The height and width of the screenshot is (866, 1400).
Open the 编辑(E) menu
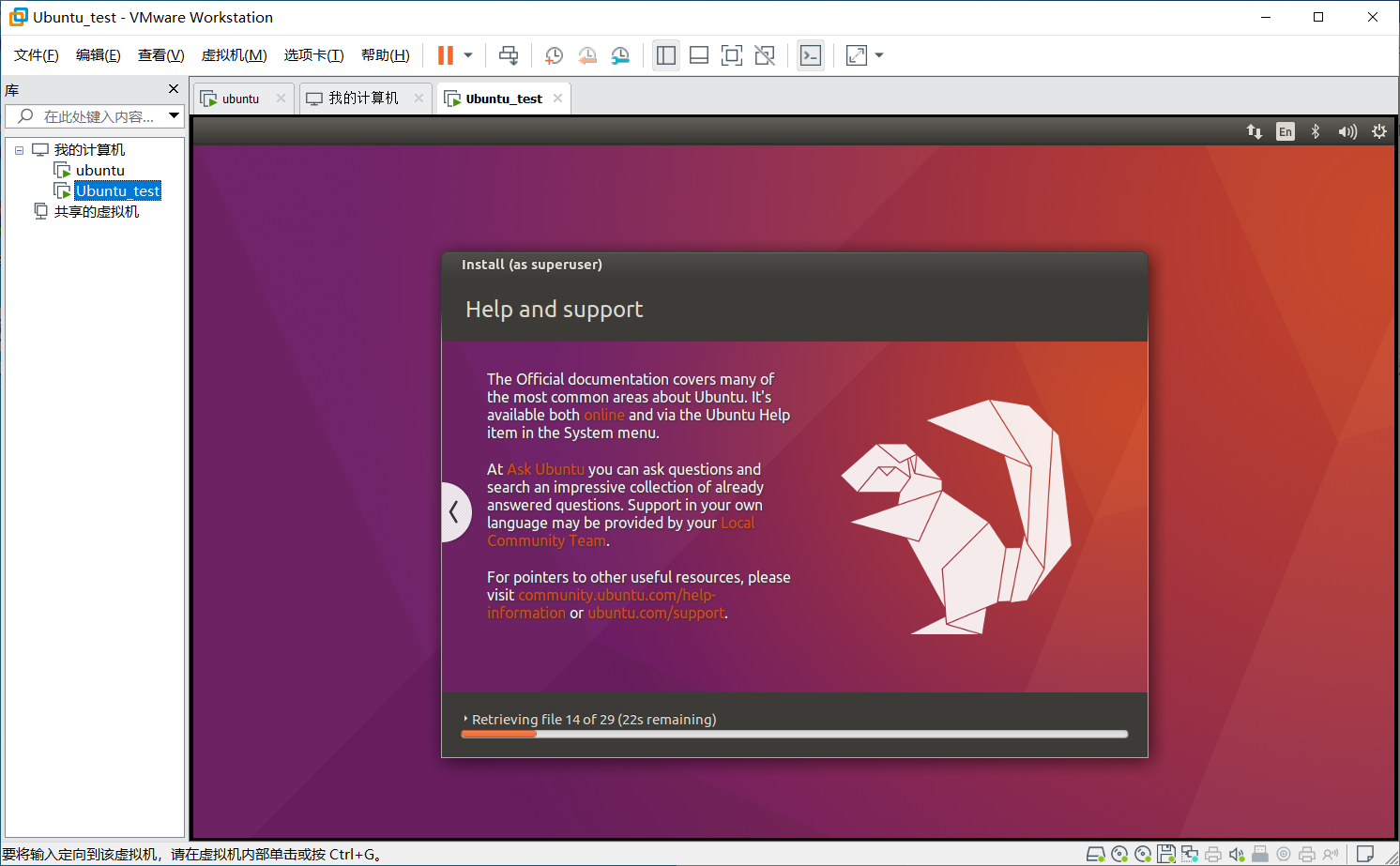pyautogui.click(x=99, y=55)
